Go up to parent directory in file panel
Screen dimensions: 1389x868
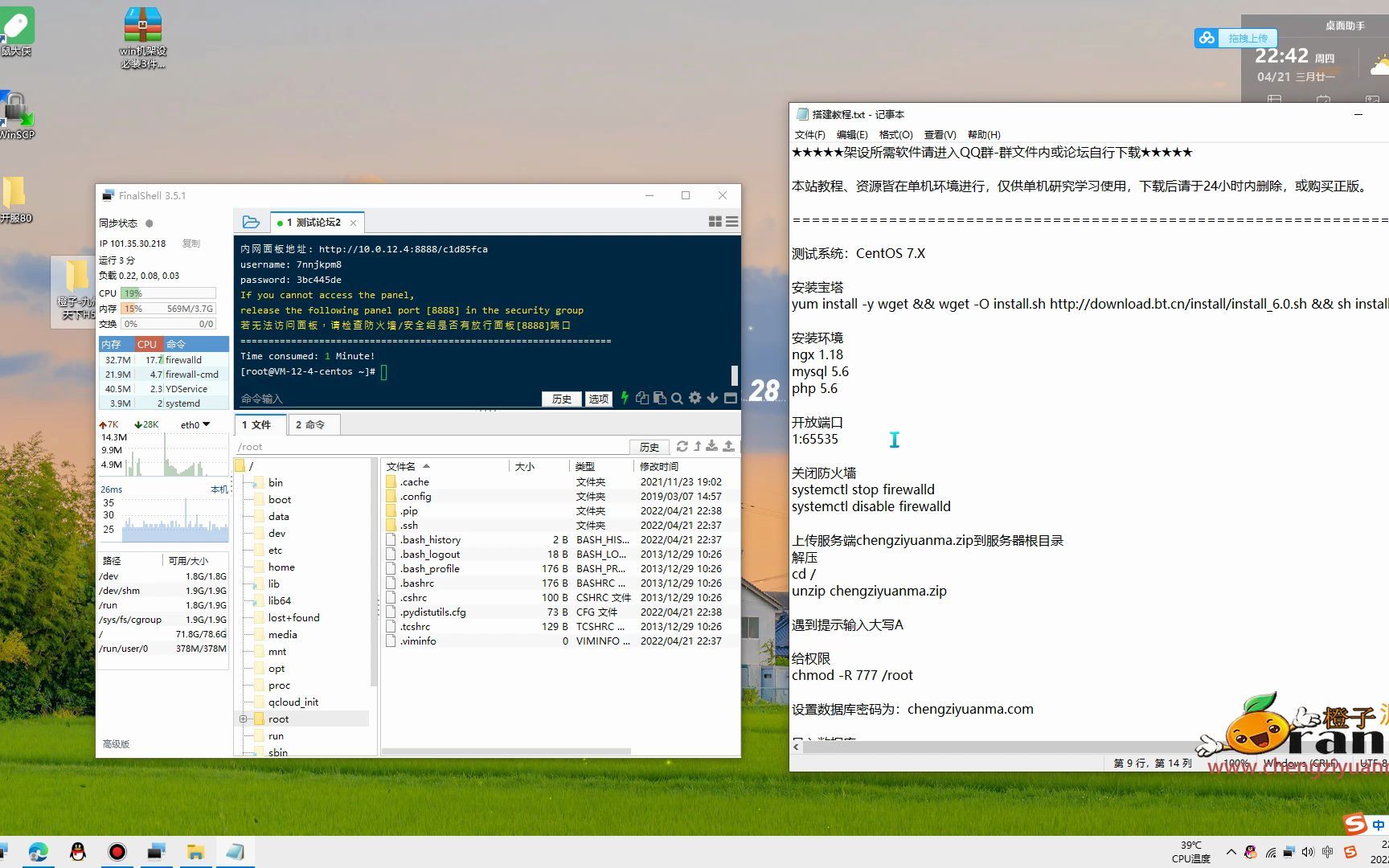(x=697, y=446)
